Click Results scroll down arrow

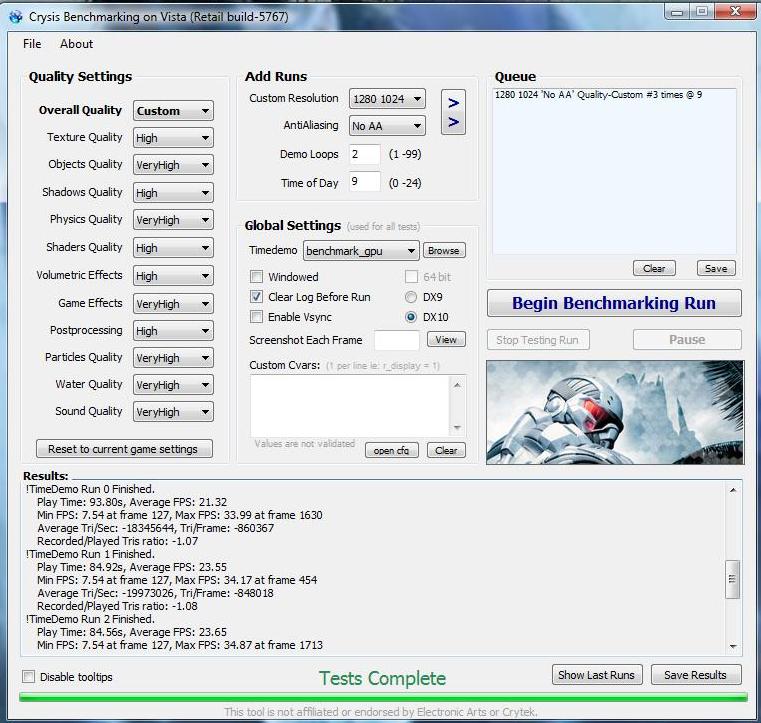tap(732, 646)
